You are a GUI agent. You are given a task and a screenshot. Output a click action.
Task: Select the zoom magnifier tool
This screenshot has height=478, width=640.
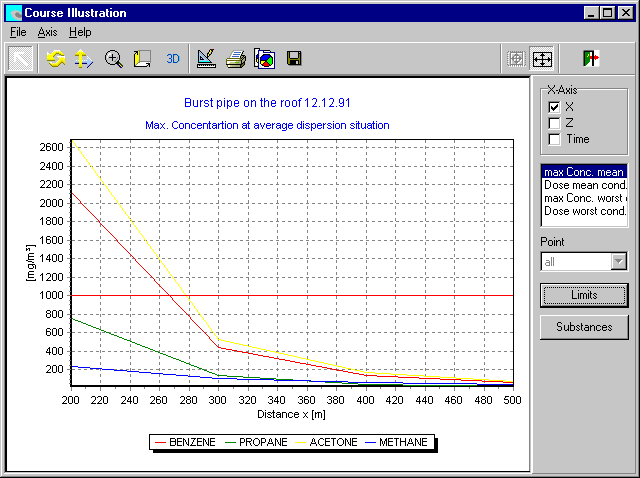tap(114, 59)
